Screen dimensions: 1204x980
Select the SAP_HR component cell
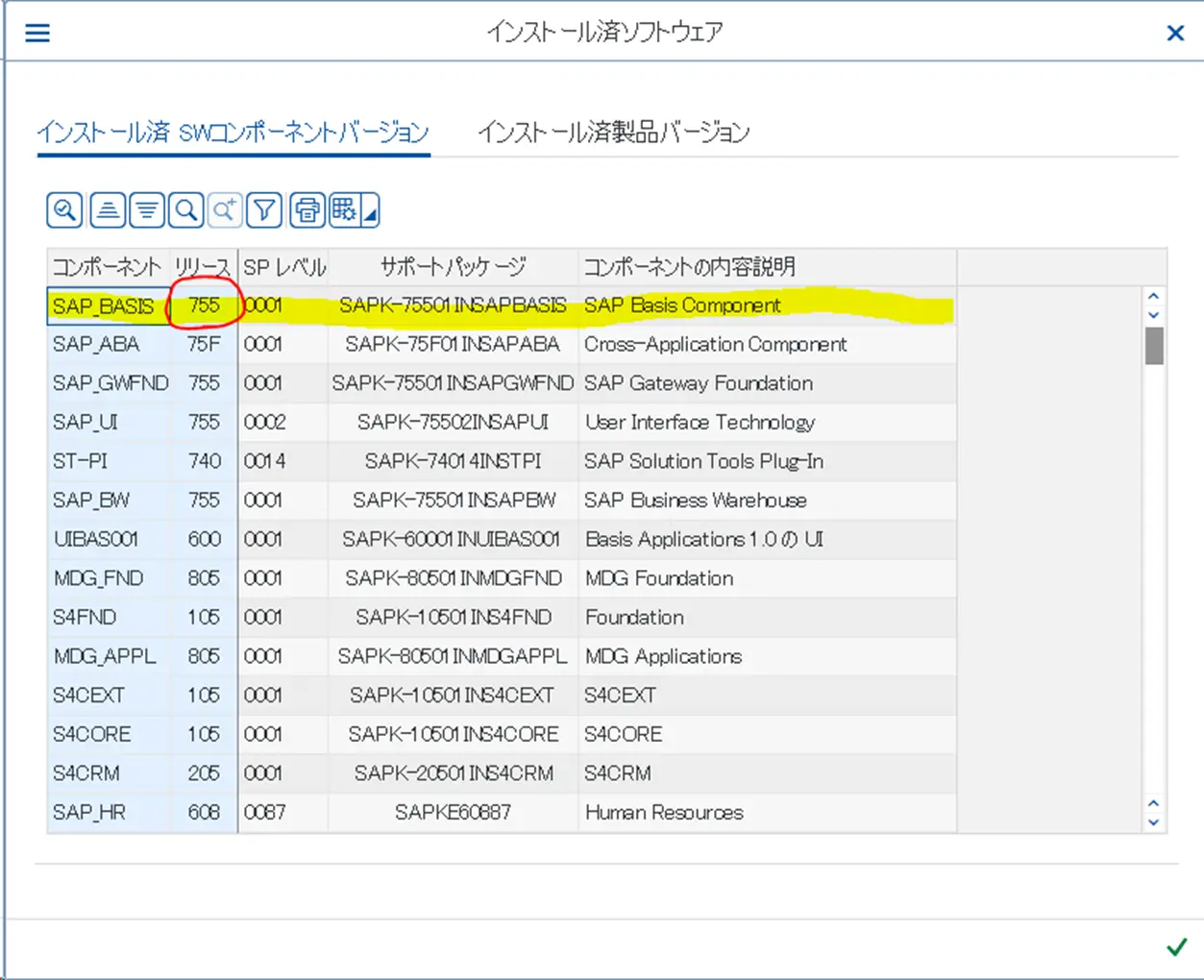[110, 813]
